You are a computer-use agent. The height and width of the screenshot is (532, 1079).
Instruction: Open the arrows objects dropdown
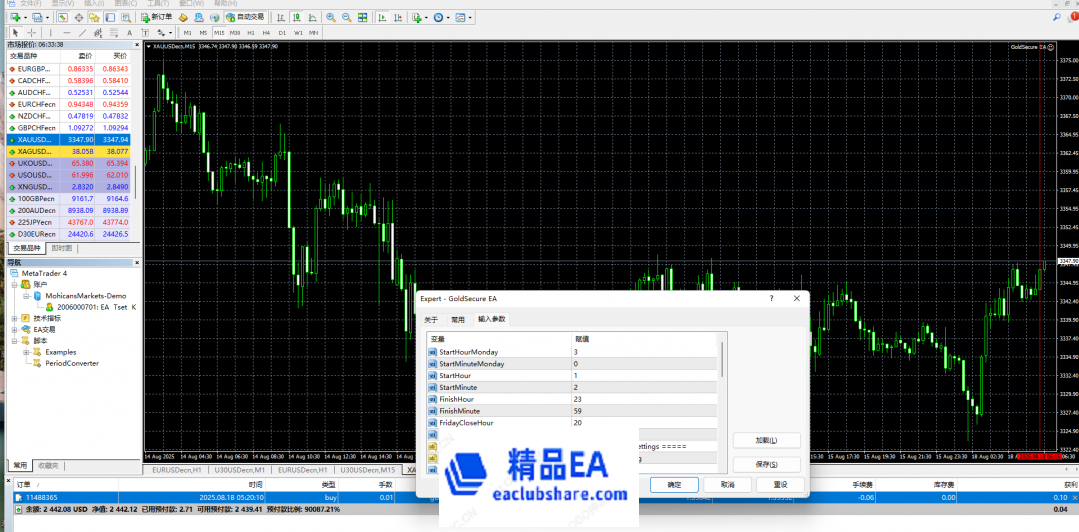pos(164,32)
